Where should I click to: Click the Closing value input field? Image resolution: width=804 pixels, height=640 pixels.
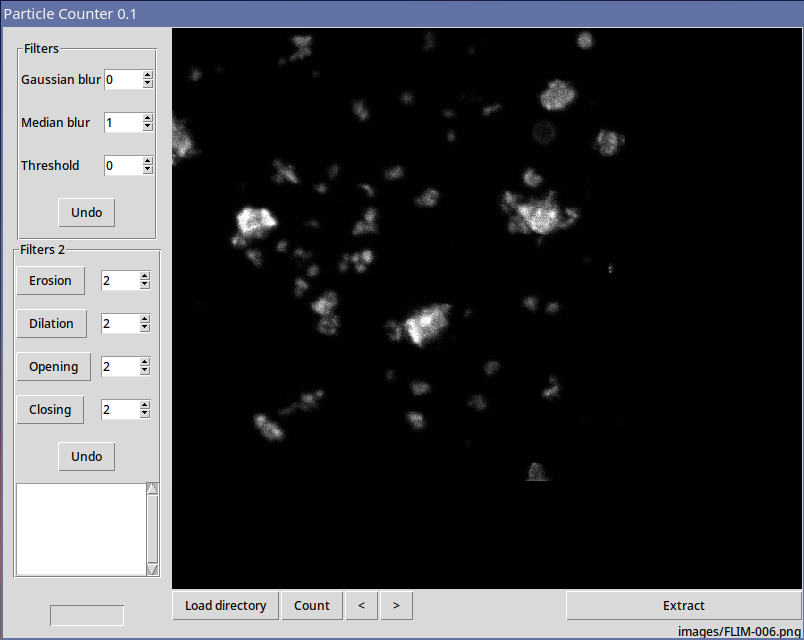click(x=120, y=410)
